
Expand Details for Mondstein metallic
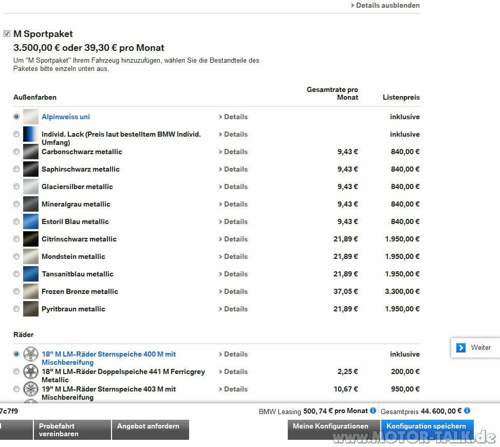pos(233,257)
